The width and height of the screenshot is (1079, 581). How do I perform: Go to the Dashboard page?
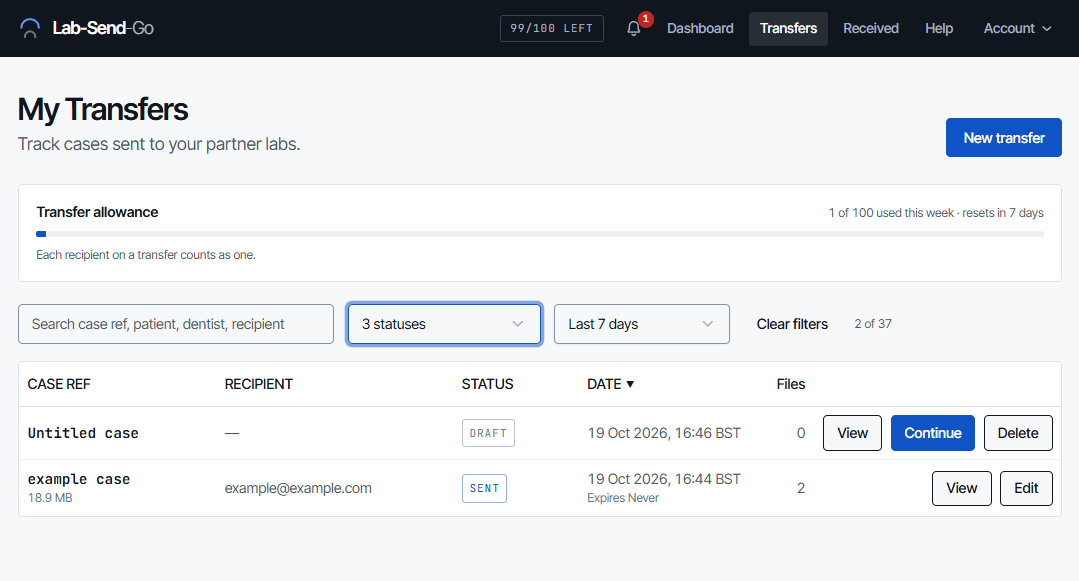(700, 28)
